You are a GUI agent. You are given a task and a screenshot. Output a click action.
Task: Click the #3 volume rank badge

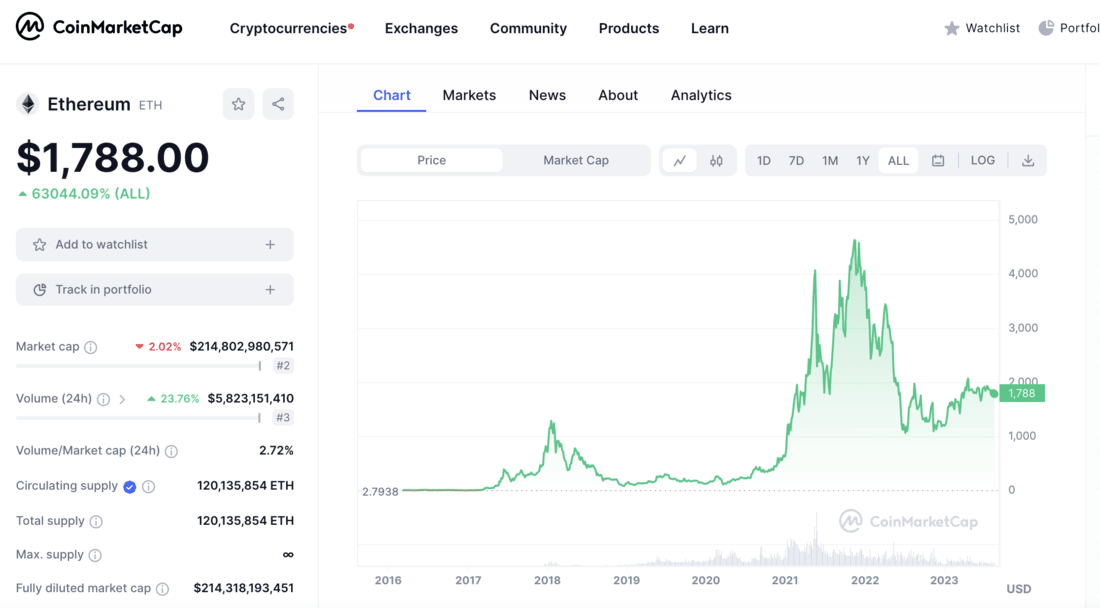pyautogui.click(x=283, y=417)
